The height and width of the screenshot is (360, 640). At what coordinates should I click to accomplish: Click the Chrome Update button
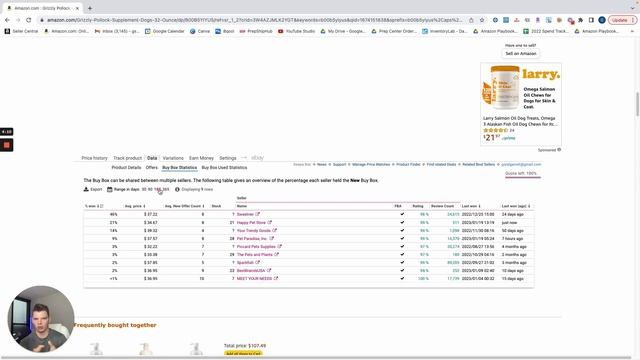pyautogui.click(x=622, y=20)
